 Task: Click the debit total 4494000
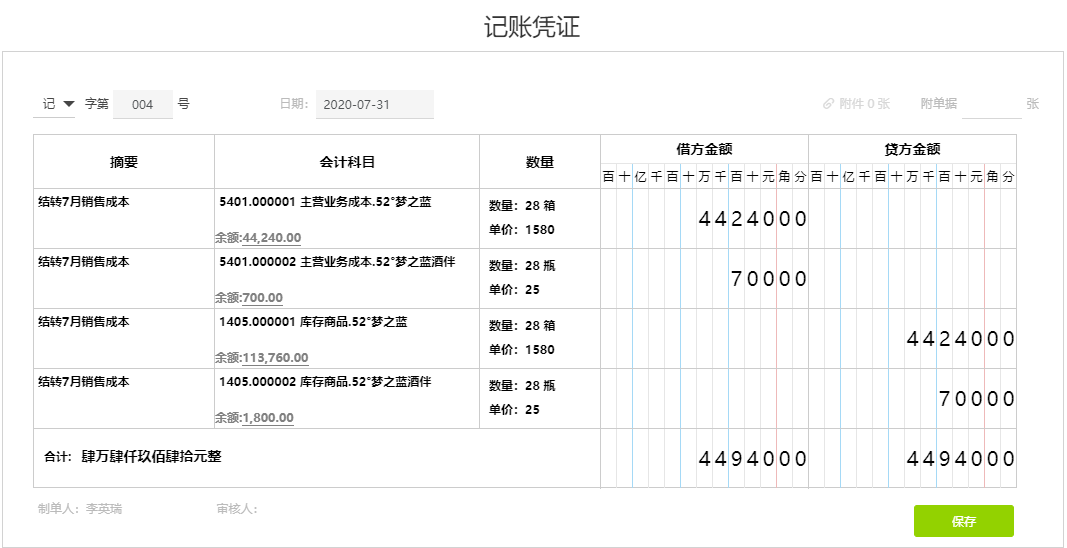tap(753, 460)
